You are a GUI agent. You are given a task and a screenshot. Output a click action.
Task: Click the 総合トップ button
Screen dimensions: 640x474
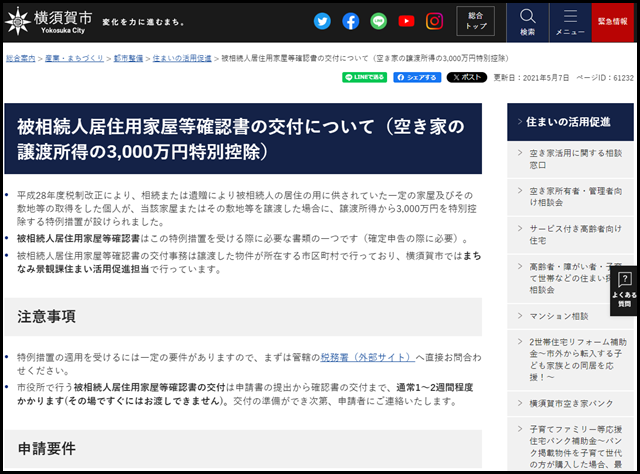tap(476, 21)
